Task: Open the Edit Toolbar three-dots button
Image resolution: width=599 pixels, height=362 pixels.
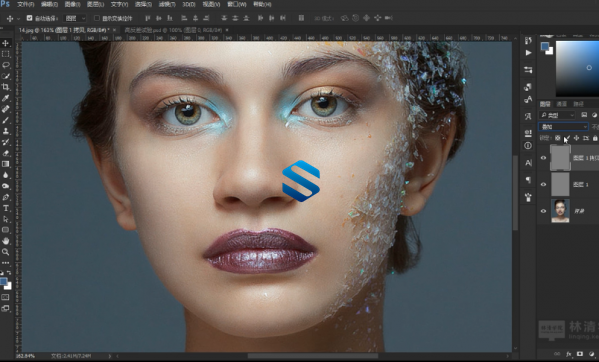Action: click(6, 263)
